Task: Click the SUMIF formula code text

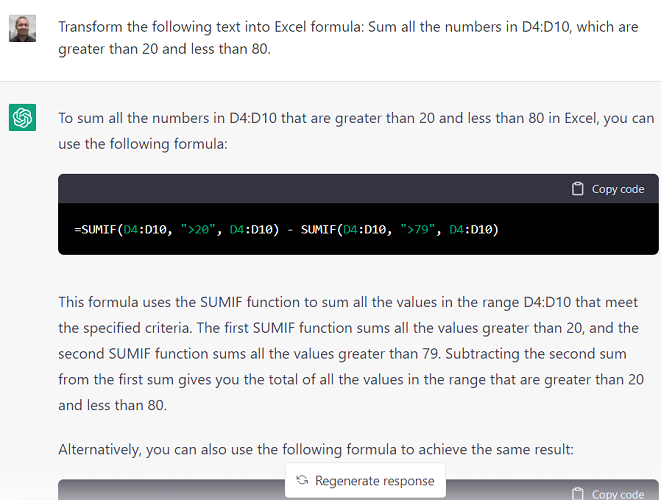Action: tap(286, 229)
